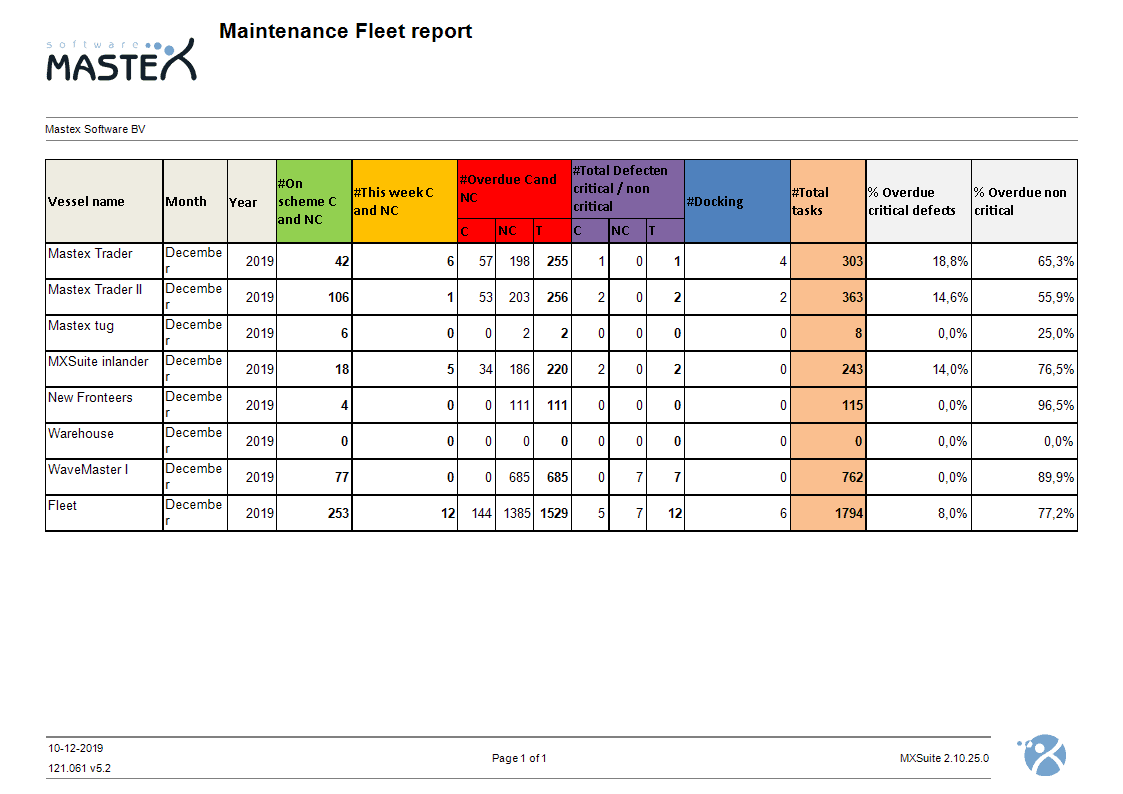Screen dimensions: 1123x794
Task: Click the MXSuite logo in the footer
Action: 1041,754
